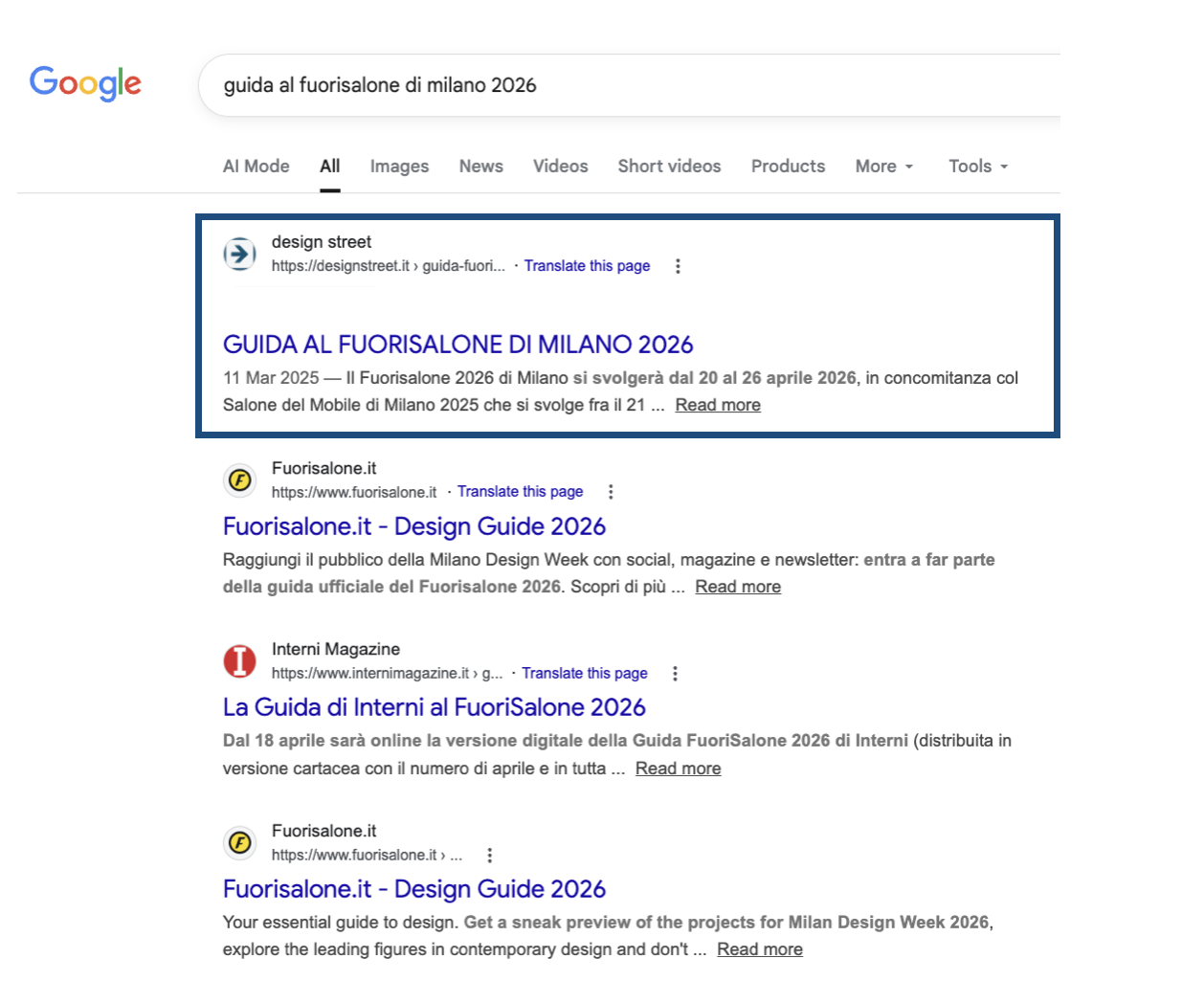The height and width of the screenshot is (1003, 1204).
Task: Open three-dot options for design street result
Action: click(x=678, y=266)
